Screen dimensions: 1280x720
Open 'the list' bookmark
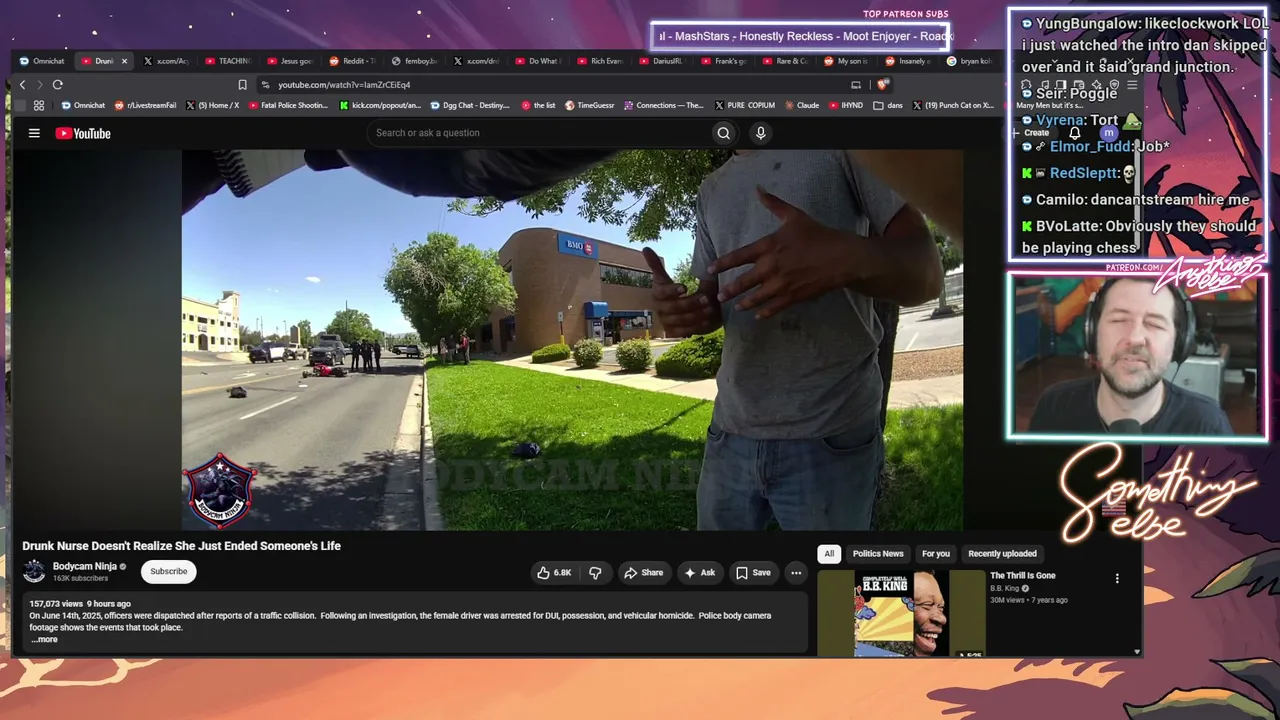[538, 105]
